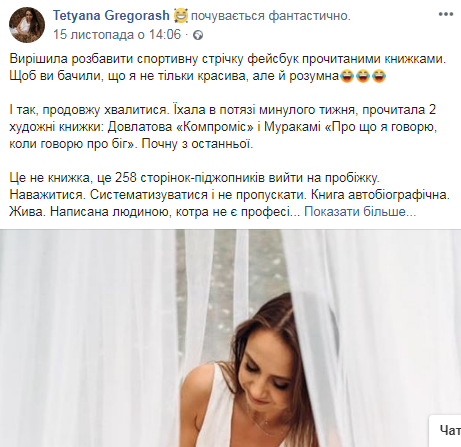Screen dimensions: 461x447
Task: Expand the post with "Показати більше..."
Action: [x=360, y=212]
